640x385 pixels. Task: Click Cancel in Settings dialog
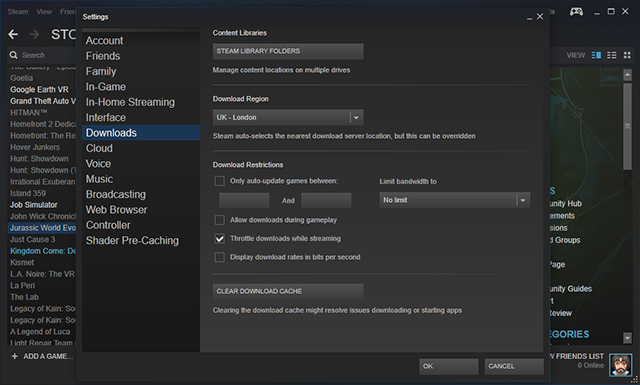pyautogui.click(x=514, y=366)
